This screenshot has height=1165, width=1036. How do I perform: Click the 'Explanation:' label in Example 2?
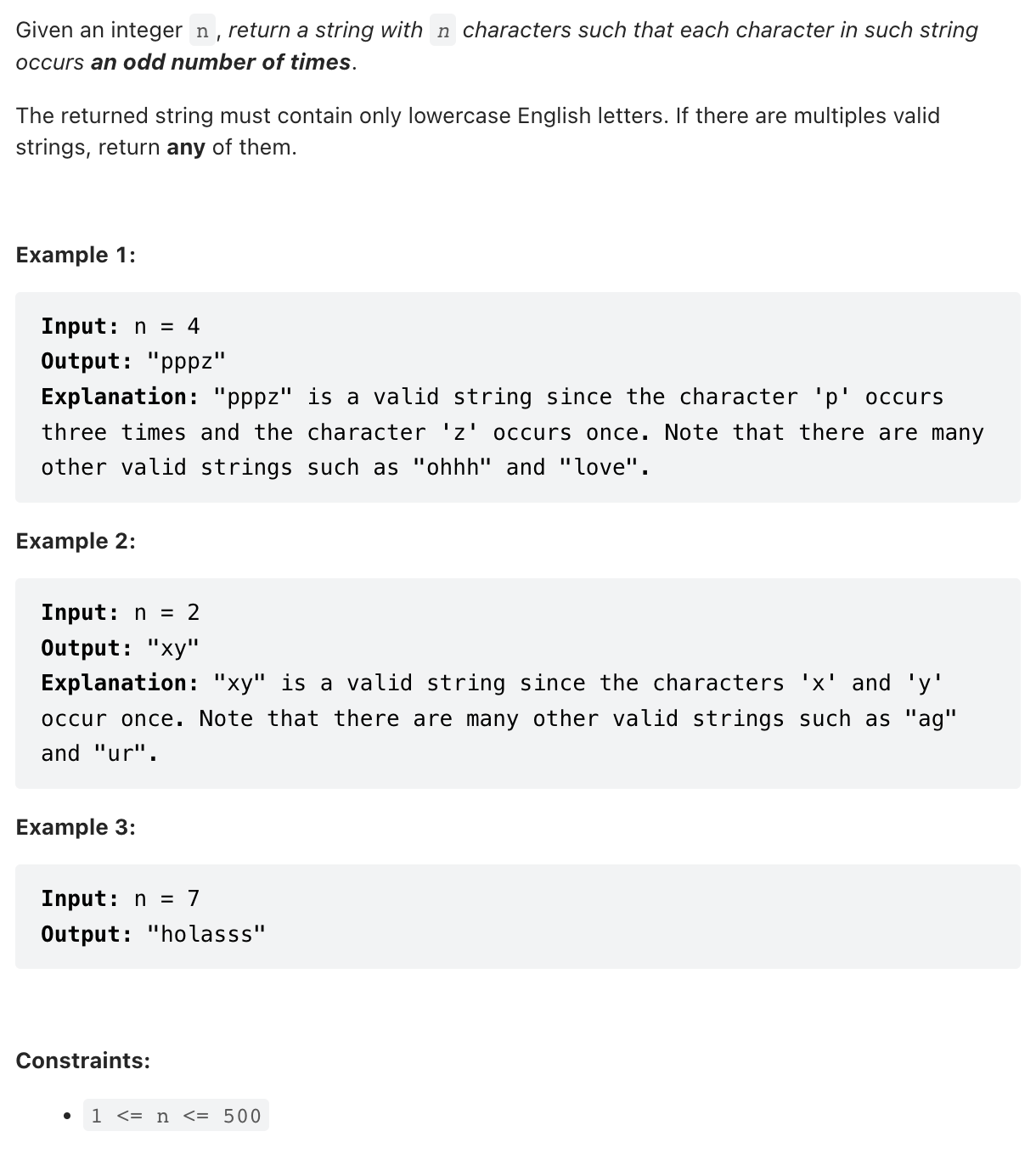click(x=120, y=684)
